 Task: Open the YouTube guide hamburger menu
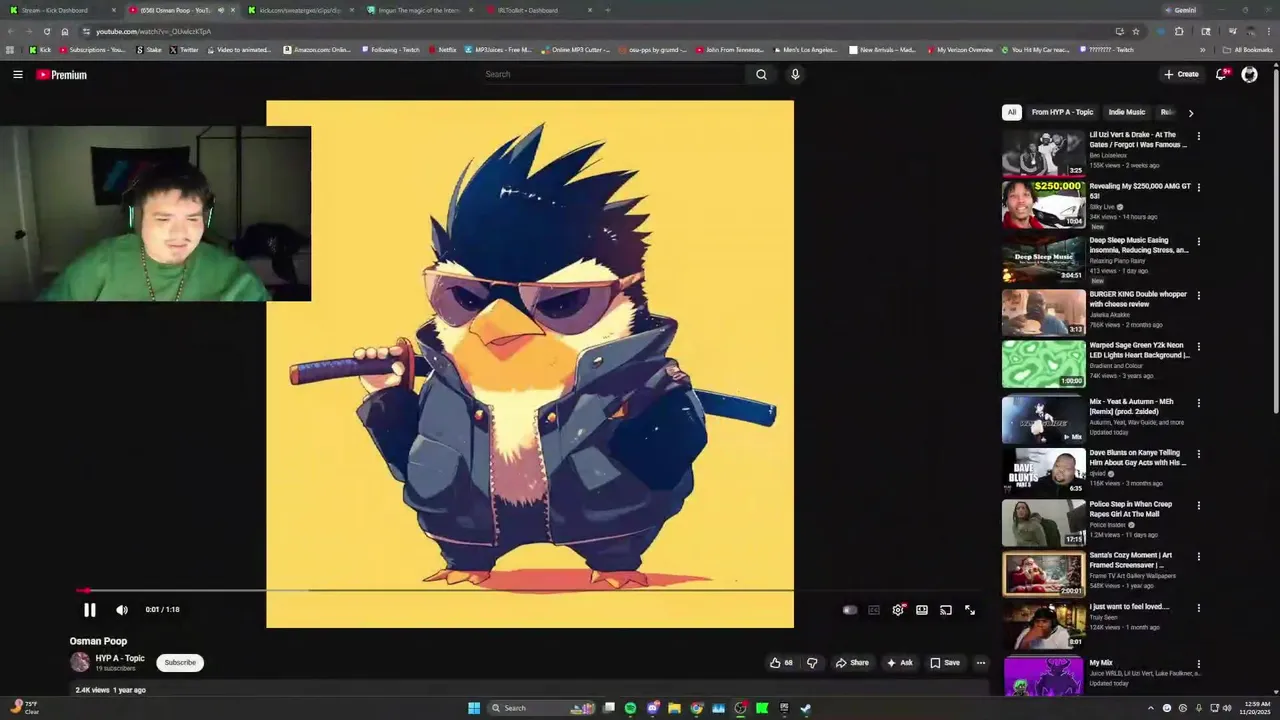[17, 74]
